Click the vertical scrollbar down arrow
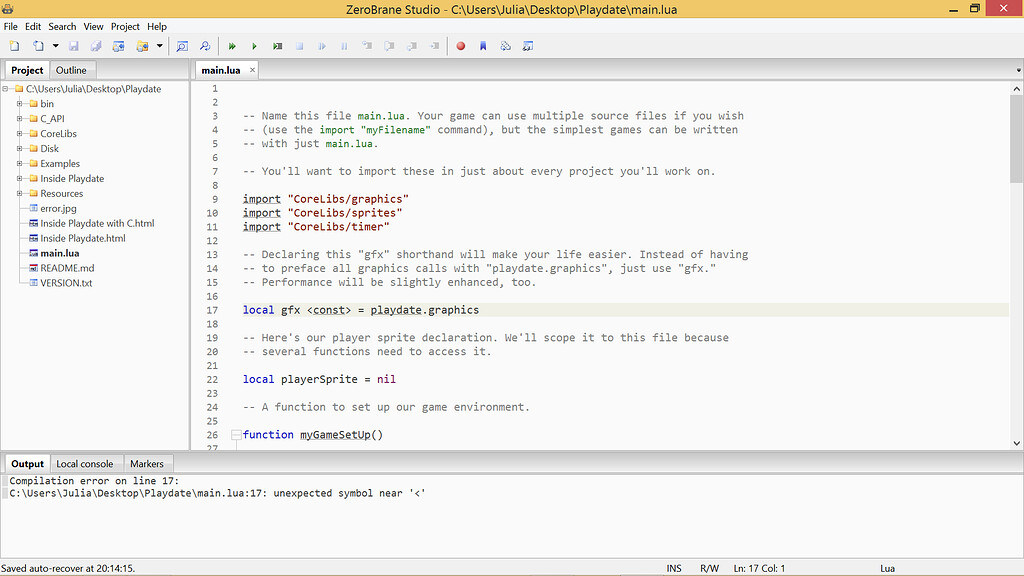Viewport: 1024px width, 576px height. point(1016,442)
